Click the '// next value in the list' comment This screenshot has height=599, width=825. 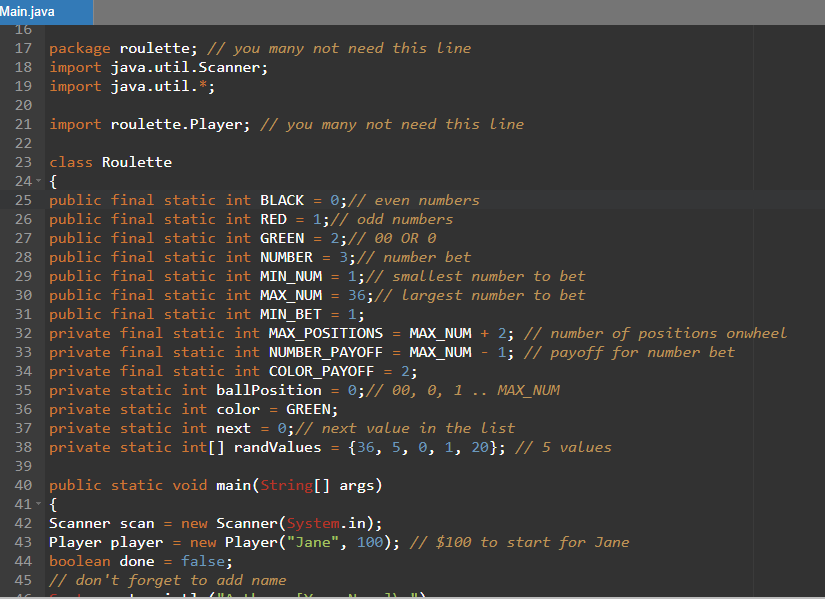coord(405,428)
